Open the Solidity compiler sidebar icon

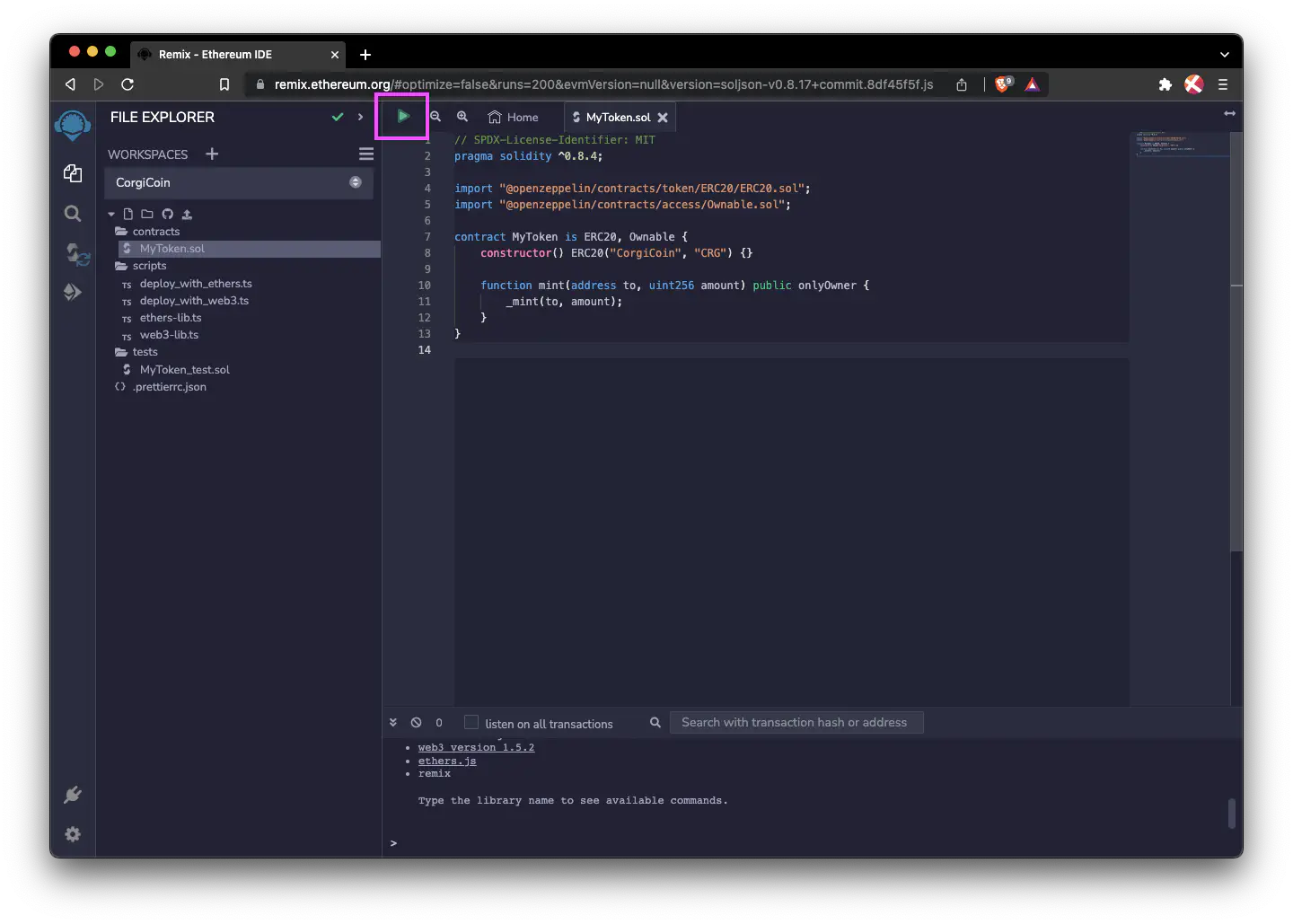click(77, 254)
